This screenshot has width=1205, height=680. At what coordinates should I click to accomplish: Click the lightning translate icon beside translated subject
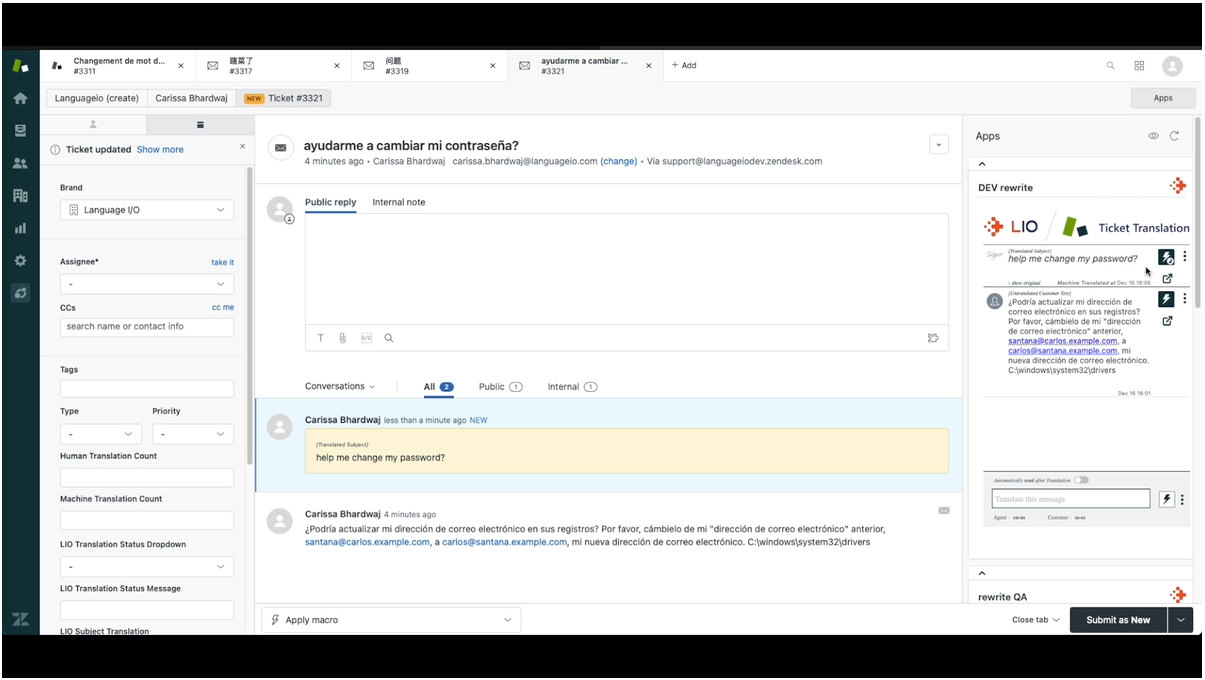point(1166,257)
